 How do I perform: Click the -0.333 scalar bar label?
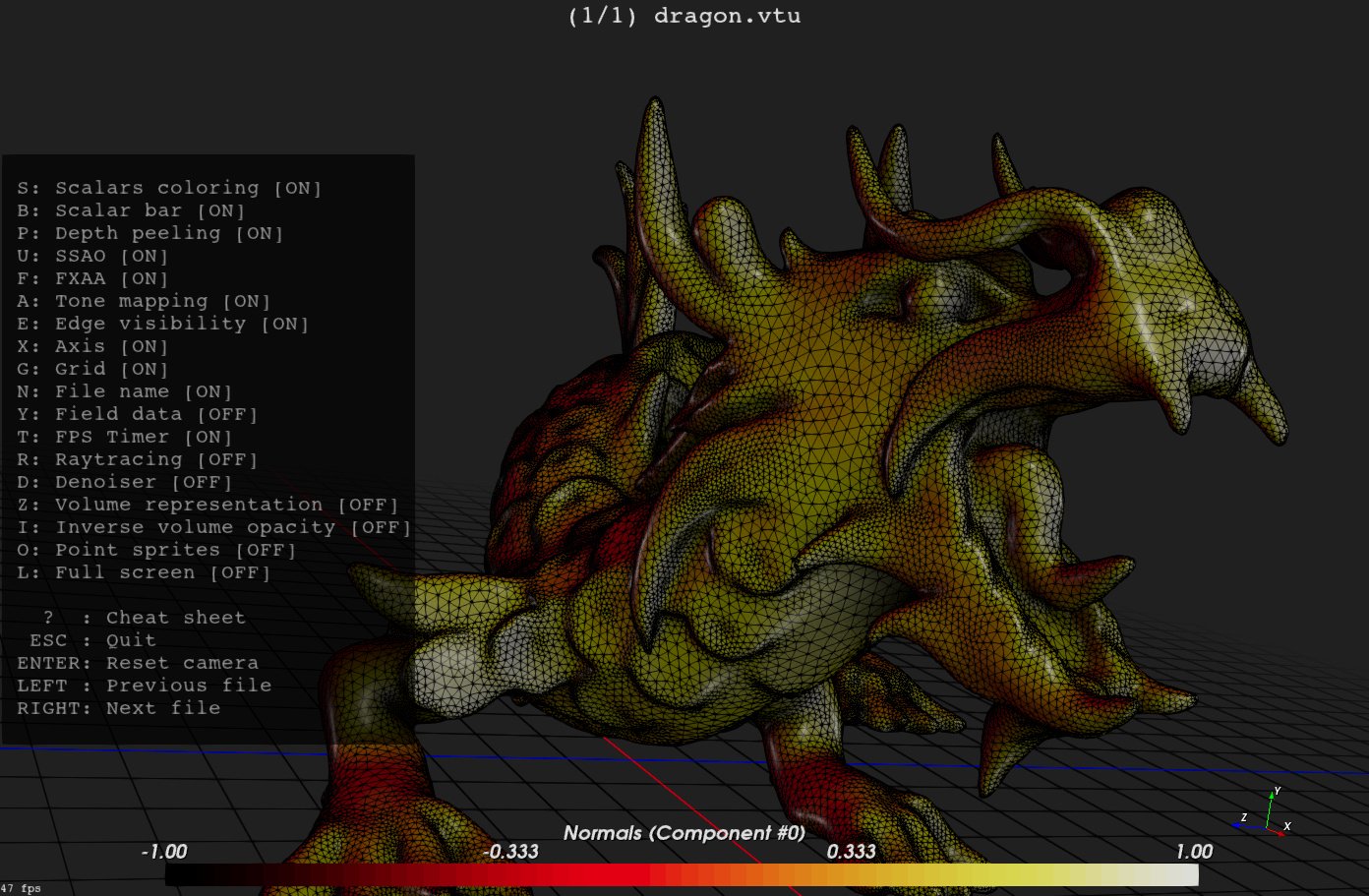click(510, 852)
